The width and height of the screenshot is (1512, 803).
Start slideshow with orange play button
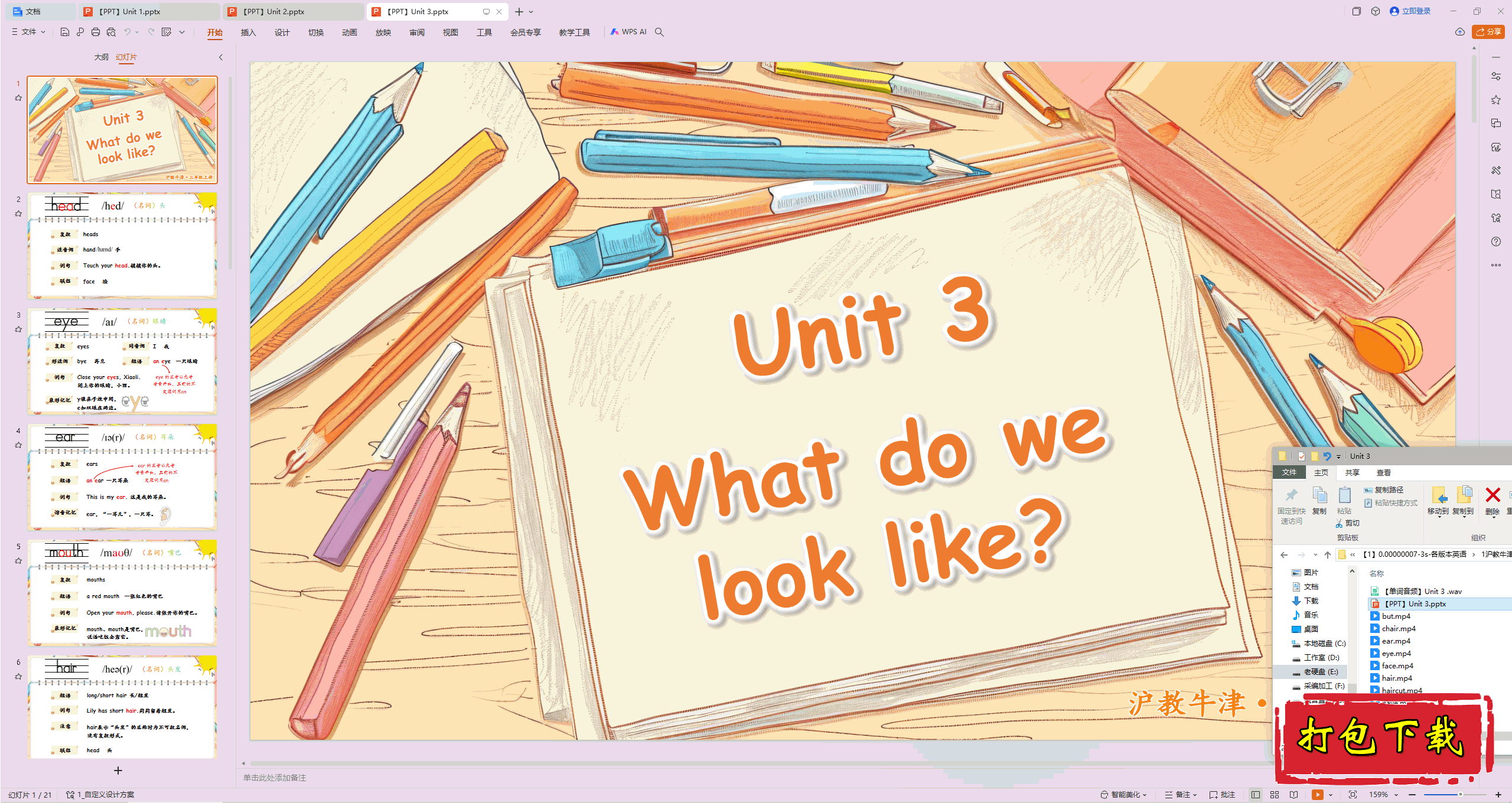click(x=1318, y=795)
